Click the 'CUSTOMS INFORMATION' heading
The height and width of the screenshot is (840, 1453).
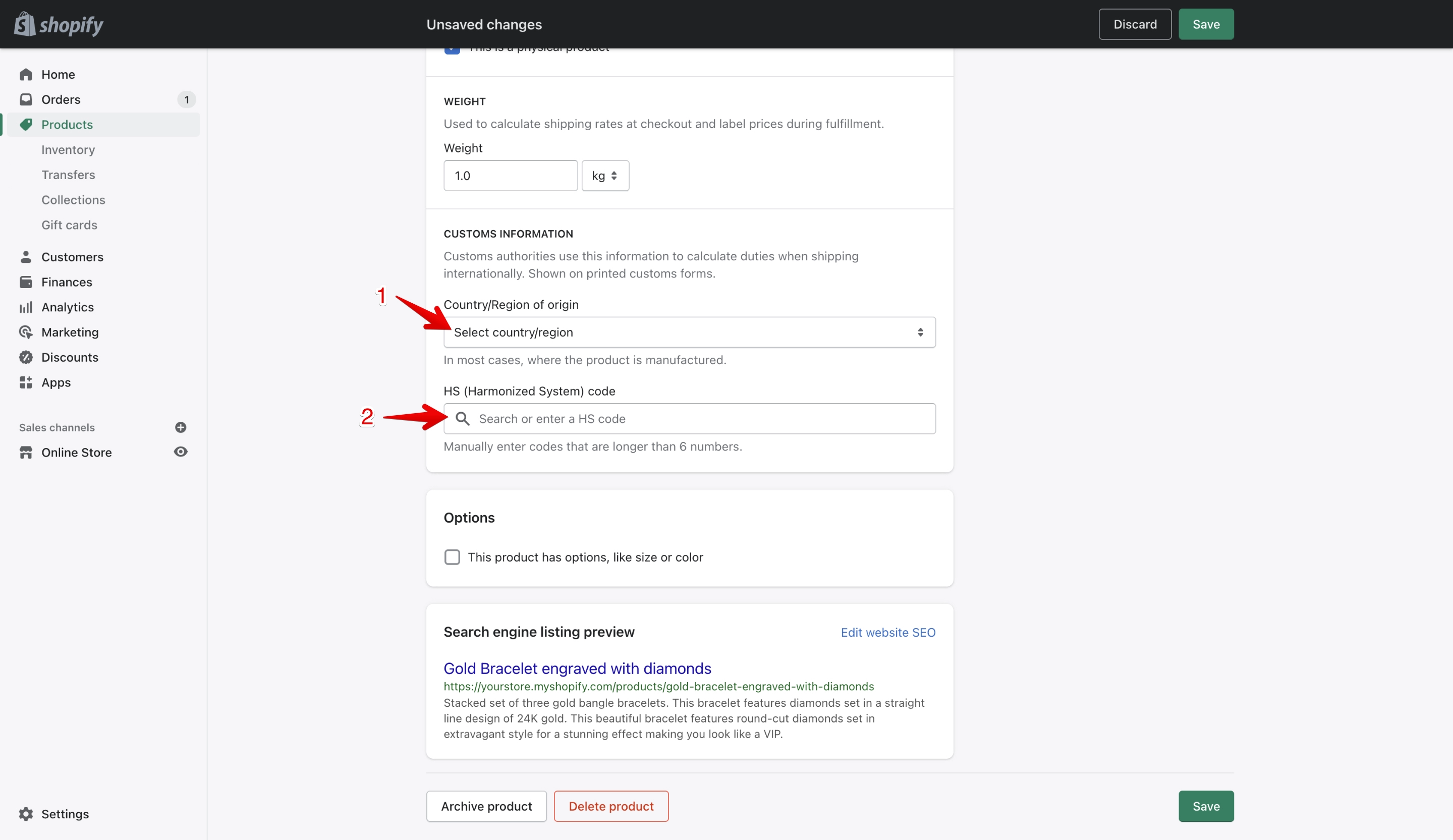pos(508,234)
